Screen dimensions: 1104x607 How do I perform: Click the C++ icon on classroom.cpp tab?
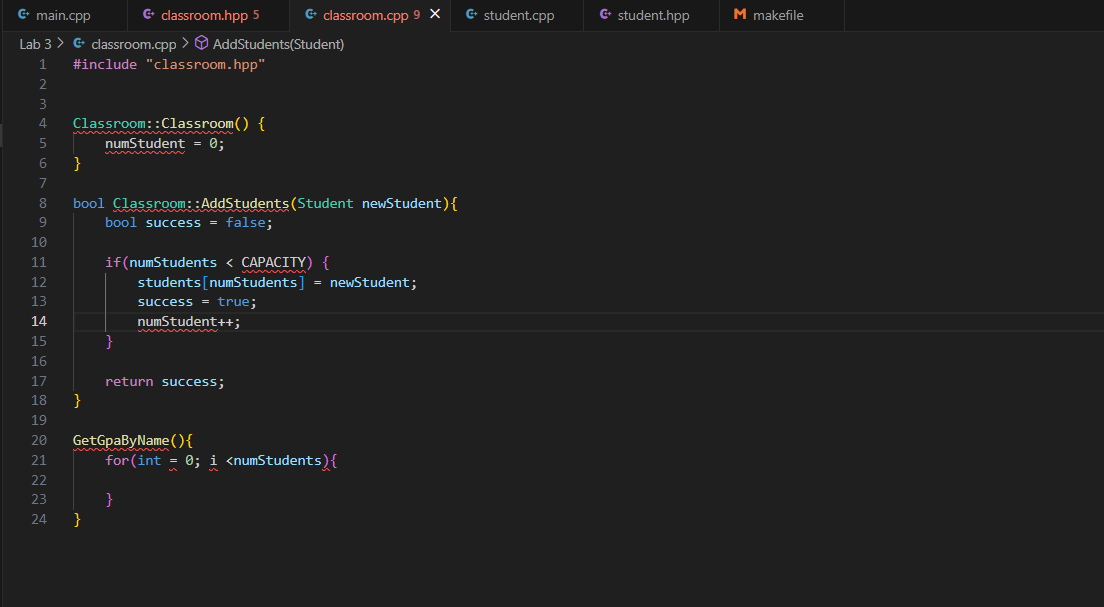pos(310,14)
